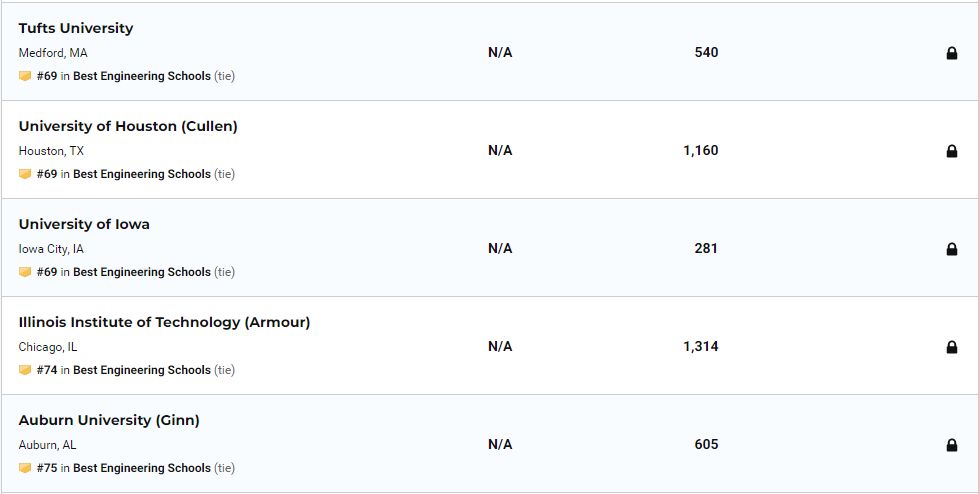The height and width of the screenshot is (494, 979).
Task: Click the lock icon in Tufts University row
Action: 952,53
